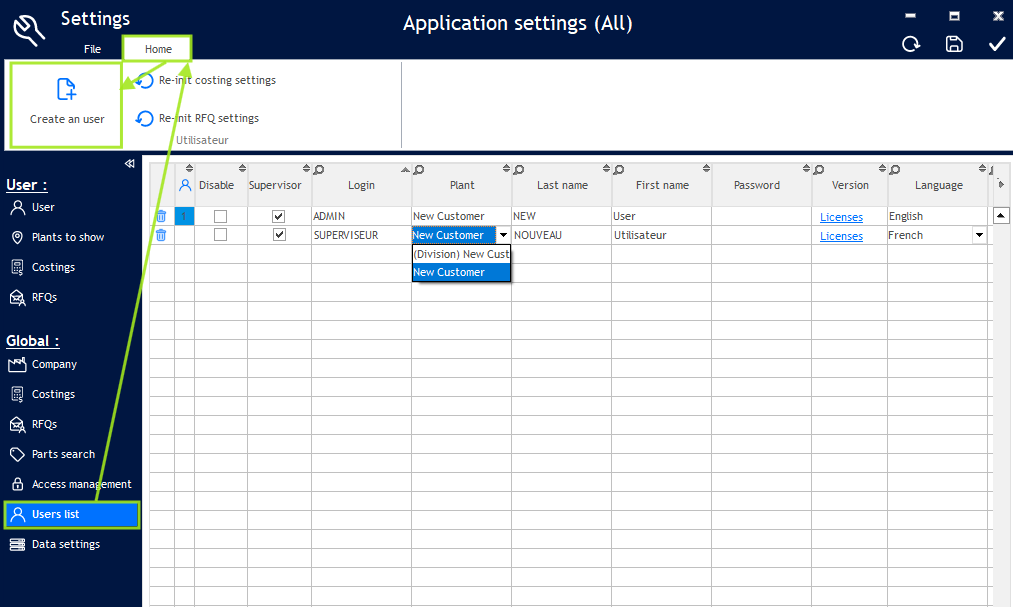The height and width of the screenshot is (607, 1013).
Task: Click the checkmark validate icon
Action: click(x=996, y=44)
